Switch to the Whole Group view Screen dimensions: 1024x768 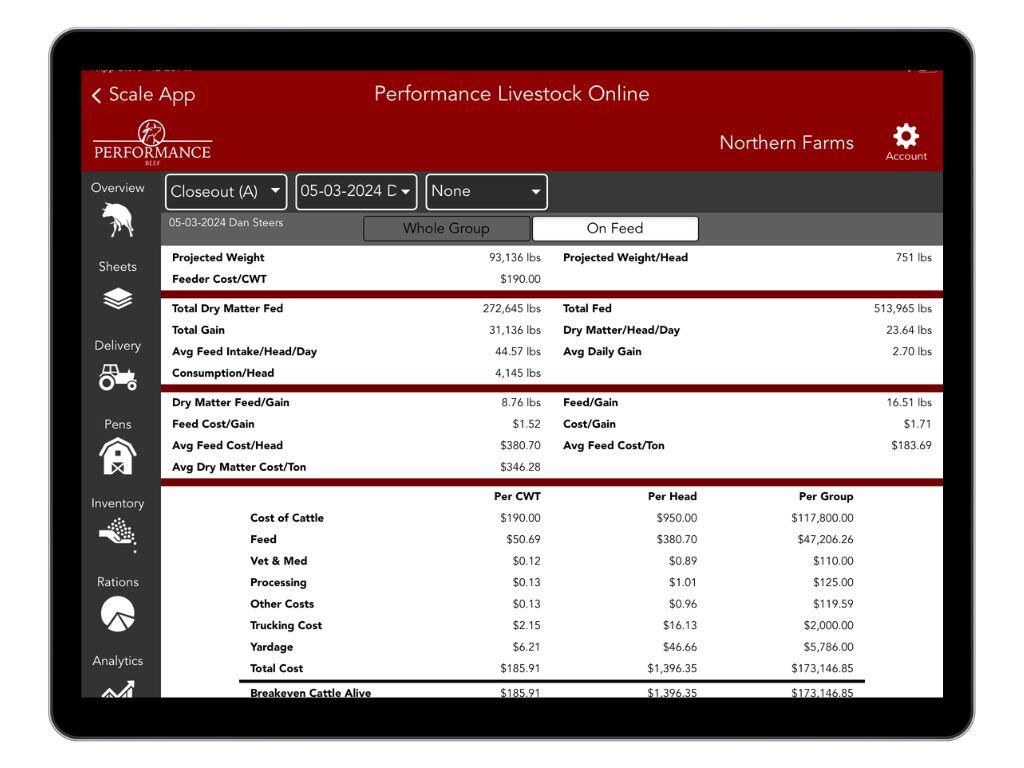[x=447, y=229]
